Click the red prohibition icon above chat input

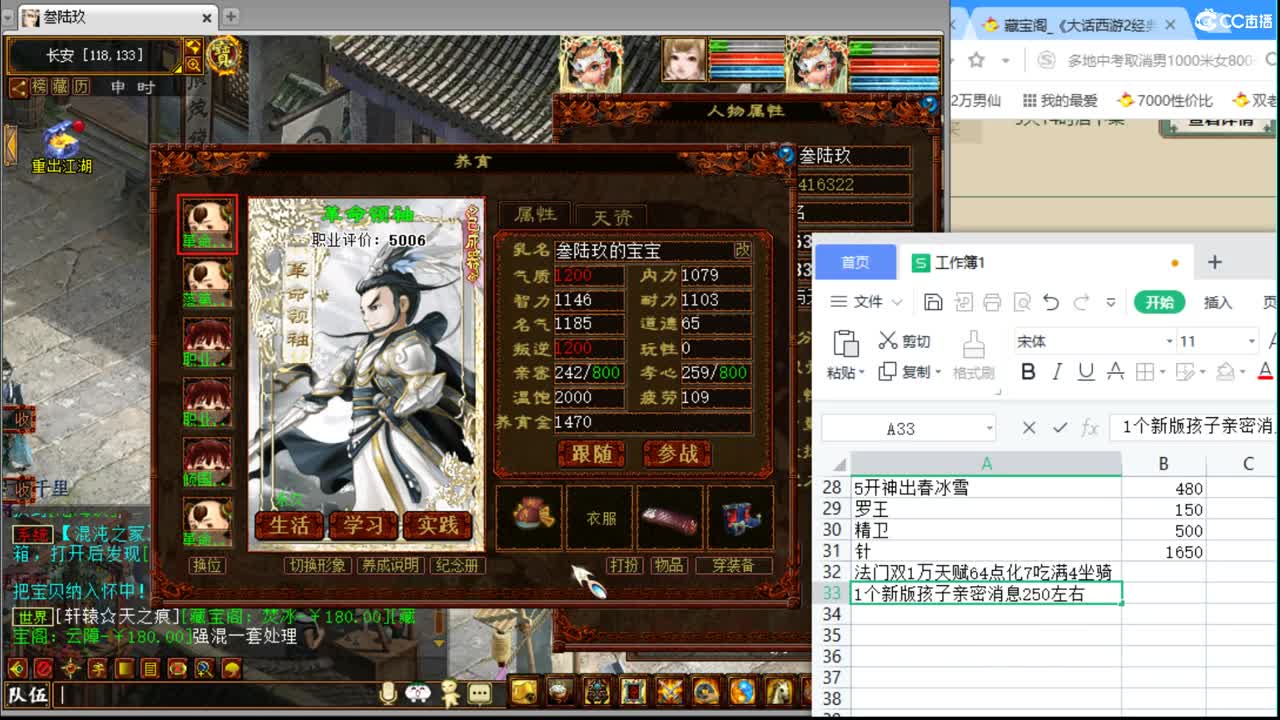[x=44, y=667]
